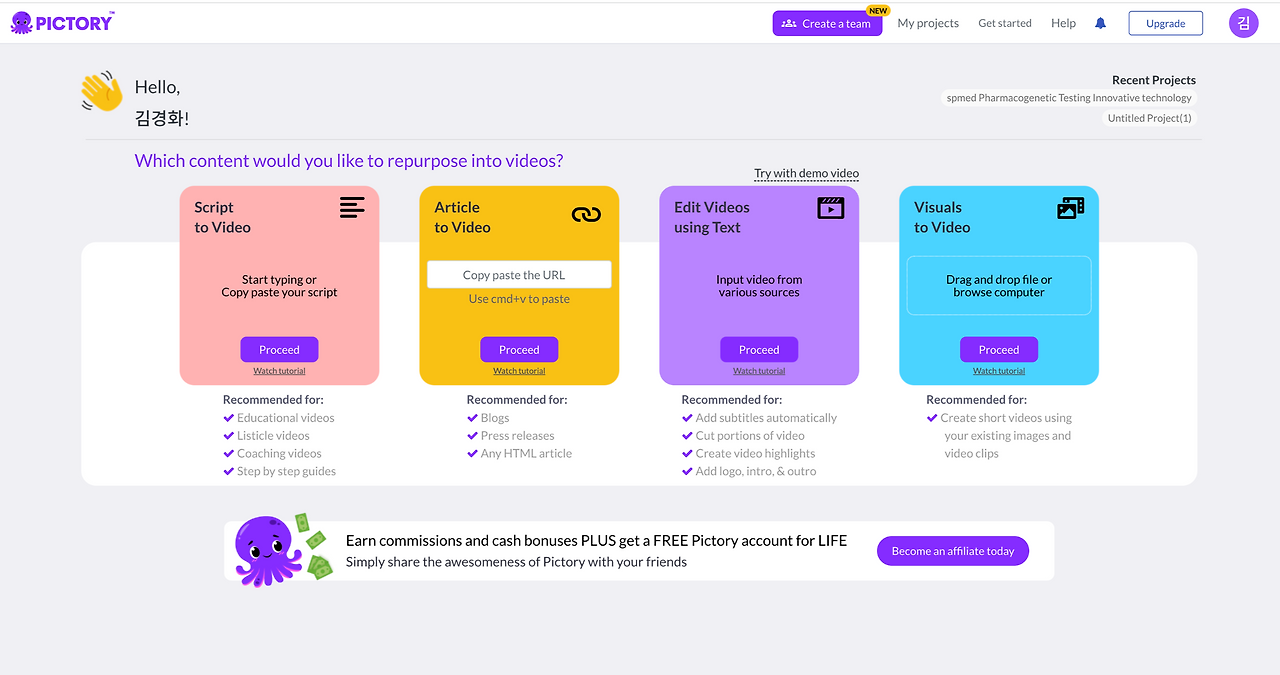Viewport: 1280px width, 675px height.
Task: Click the Educational videos list item
Action: (x=279, y=418)
